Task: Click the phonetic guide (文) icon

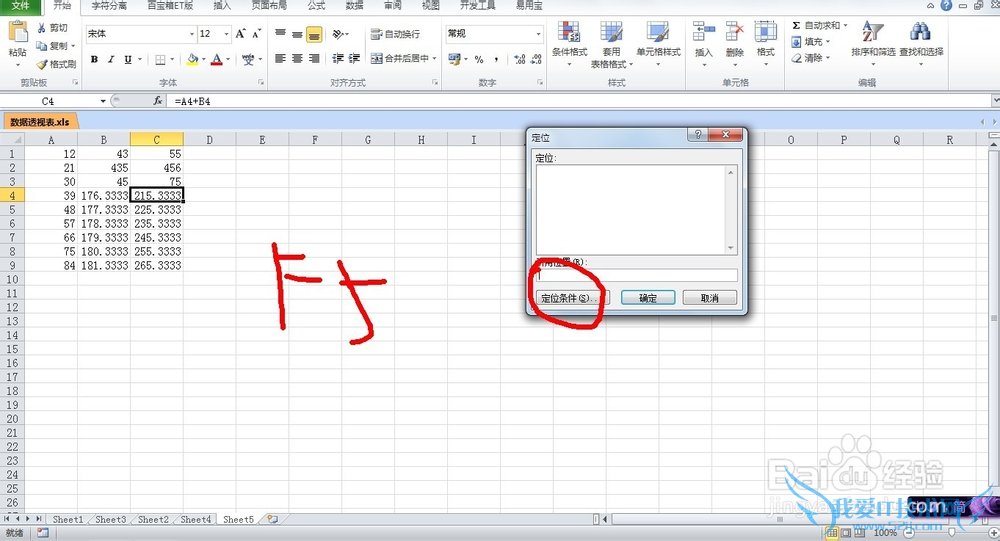Action: (248, 59)
